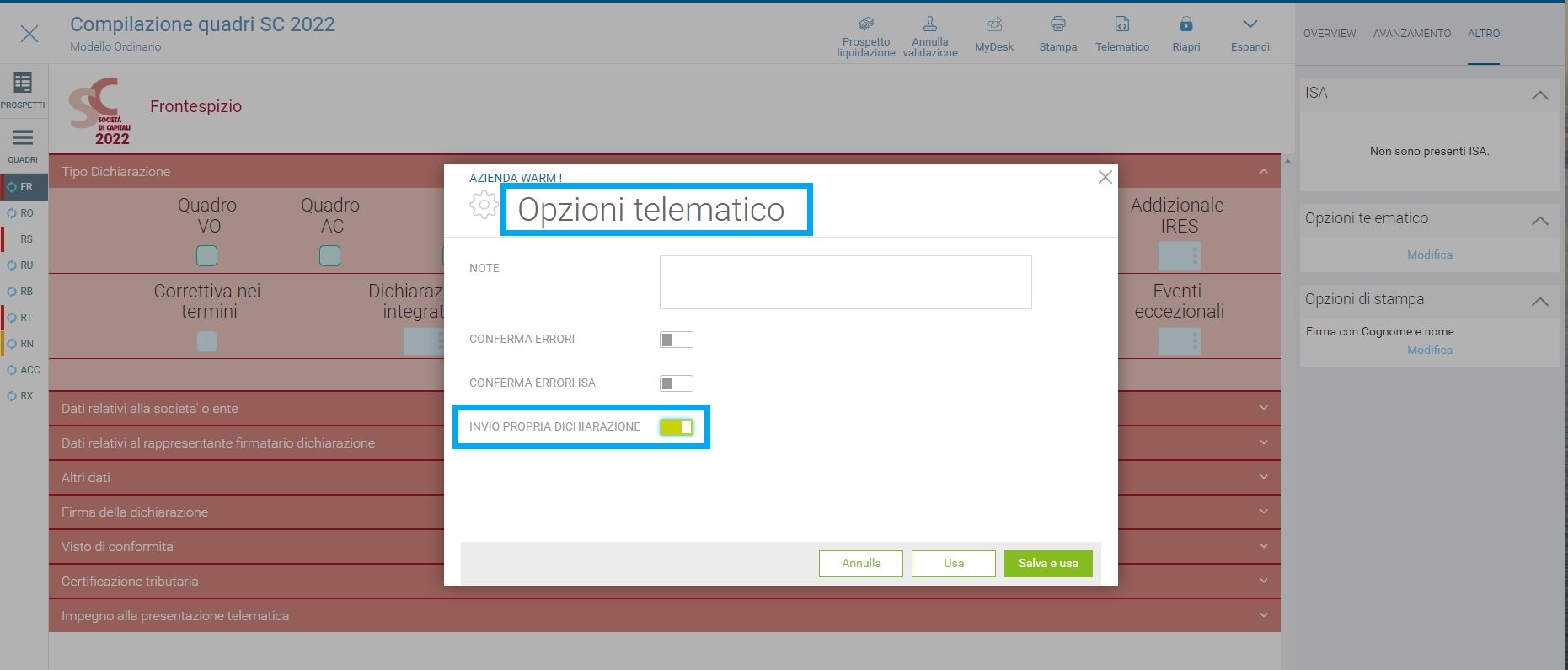This screenshot has height=670, width=1568.
Task: Select quadro RX in sidebar
Action: point(24,396)
